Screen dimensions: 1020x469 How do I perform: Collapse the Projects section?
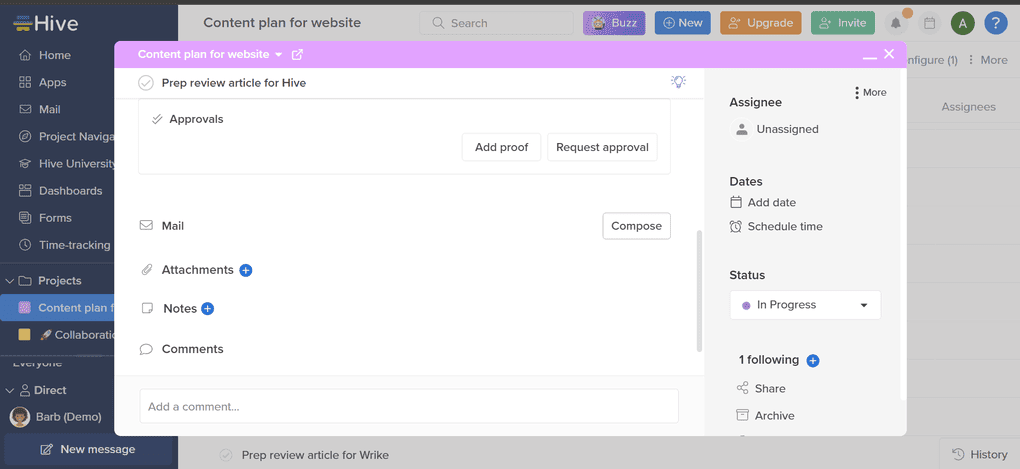(x=9, y=281)
